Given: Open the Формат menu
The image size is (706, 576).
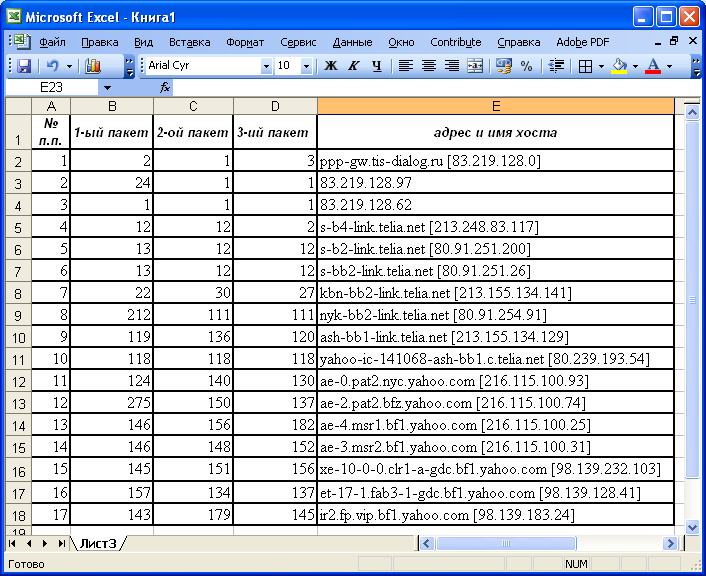Looking at the screenshot, I should point(245,42).
